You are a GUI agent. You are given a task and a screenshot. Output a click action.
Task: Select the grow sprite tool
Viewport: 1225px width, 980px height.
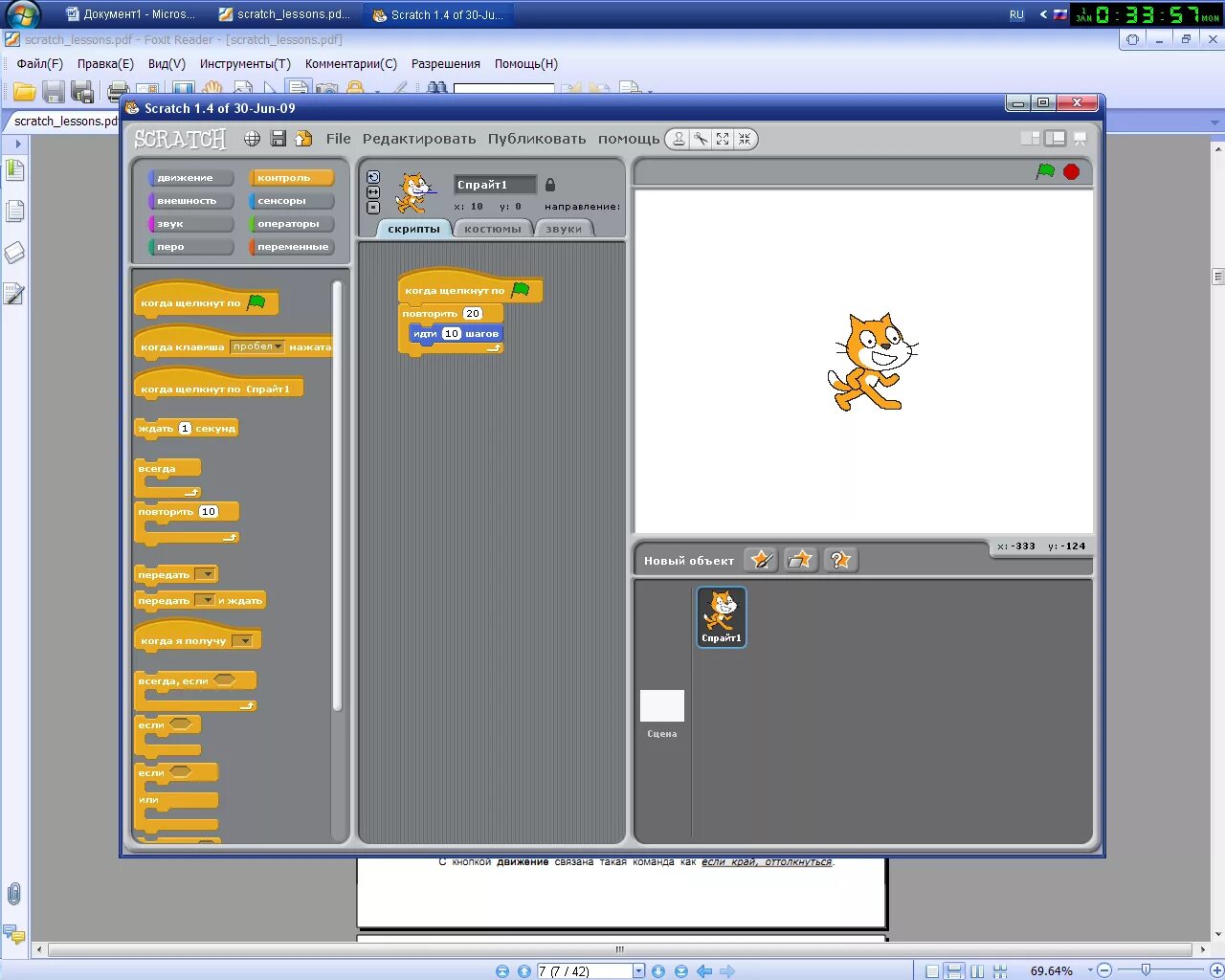(723, 139)
